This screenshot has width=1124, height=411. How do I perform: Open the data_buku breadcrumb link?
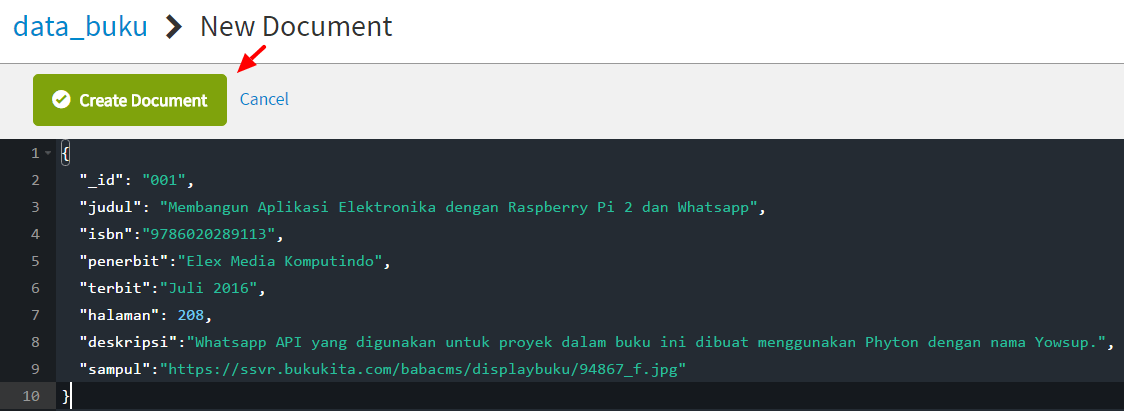click(80, 26)
